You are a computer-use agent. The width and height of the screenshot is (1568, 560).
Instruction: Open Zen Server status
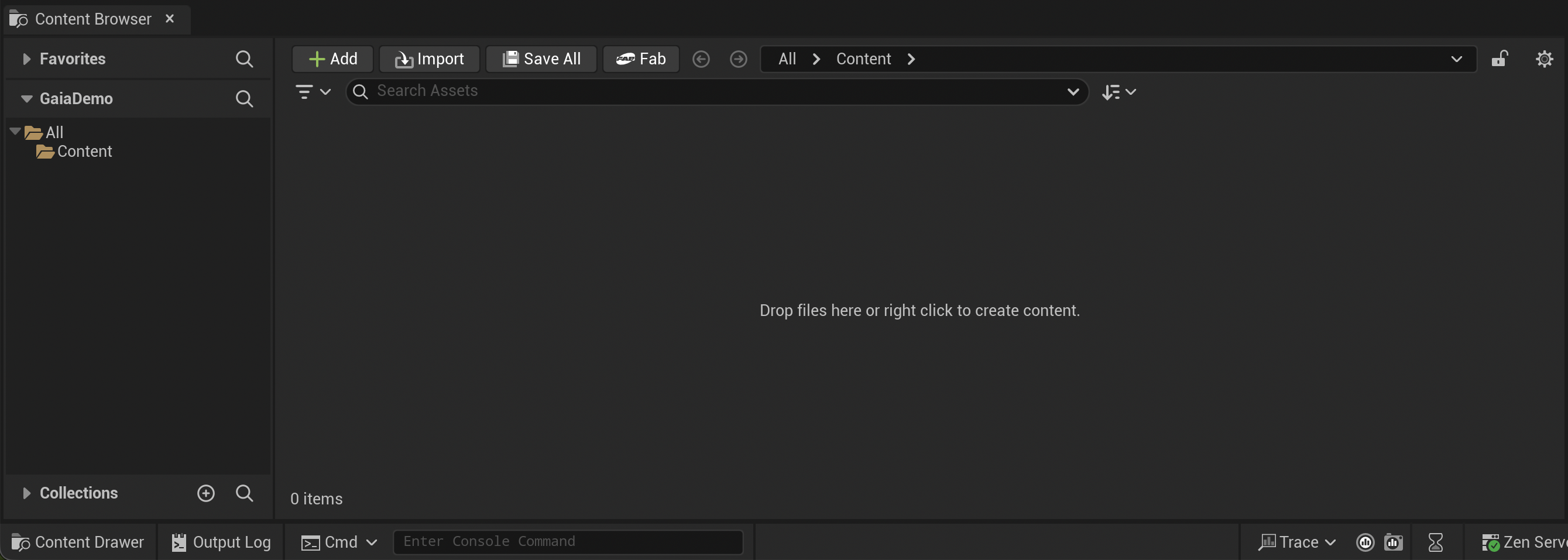tap(1524, 542)
